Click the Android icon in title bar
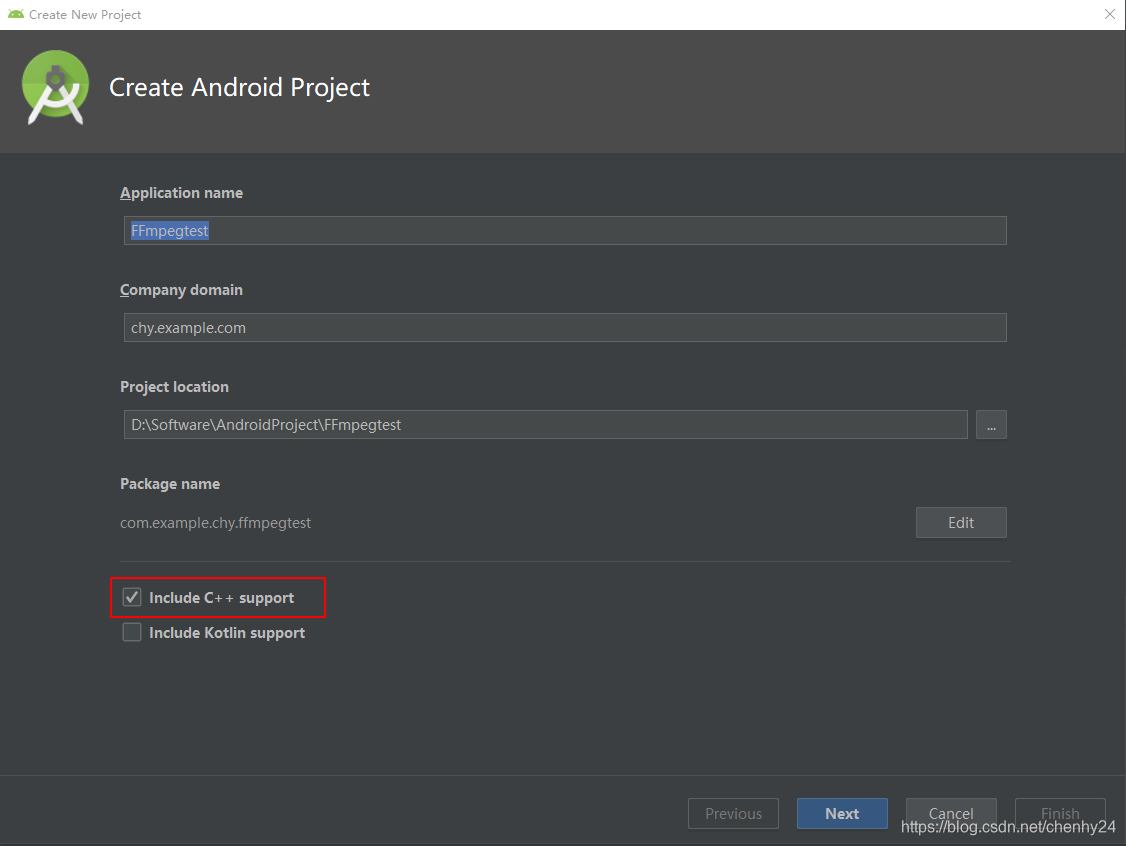 click(x=16, y=14)
